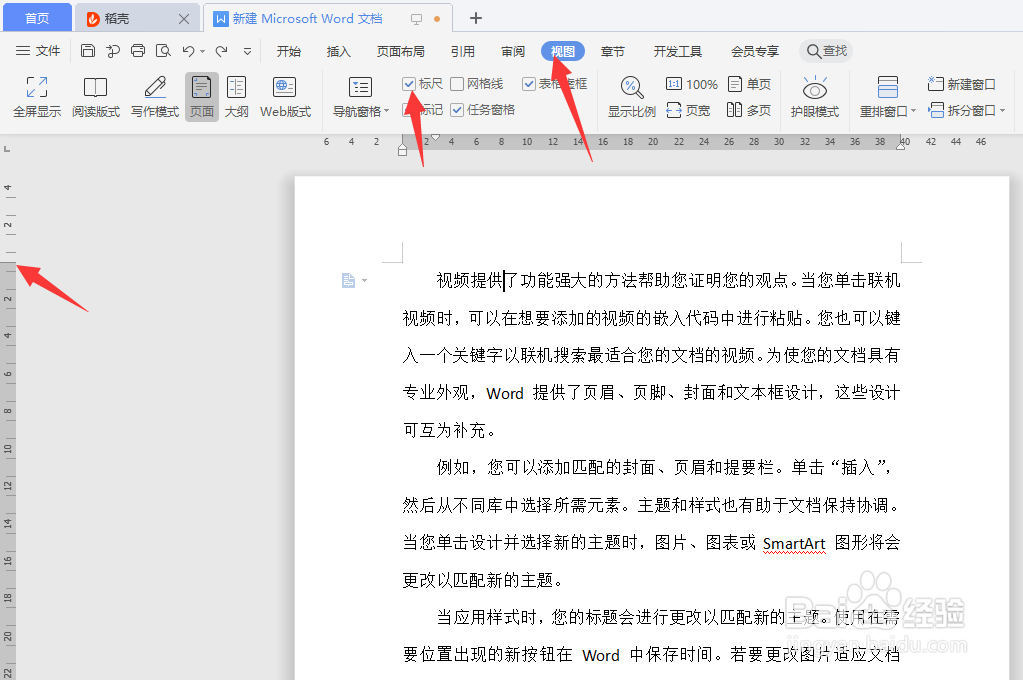This screenshot has width=1023, height=680.
Task: Switch to 全屏显示 full screen view
Action: click(36, 96)
